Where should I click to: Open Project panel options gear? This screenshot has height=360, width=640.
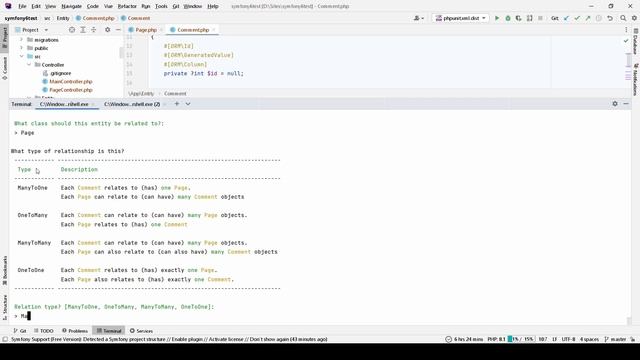(x=107, y=30)
